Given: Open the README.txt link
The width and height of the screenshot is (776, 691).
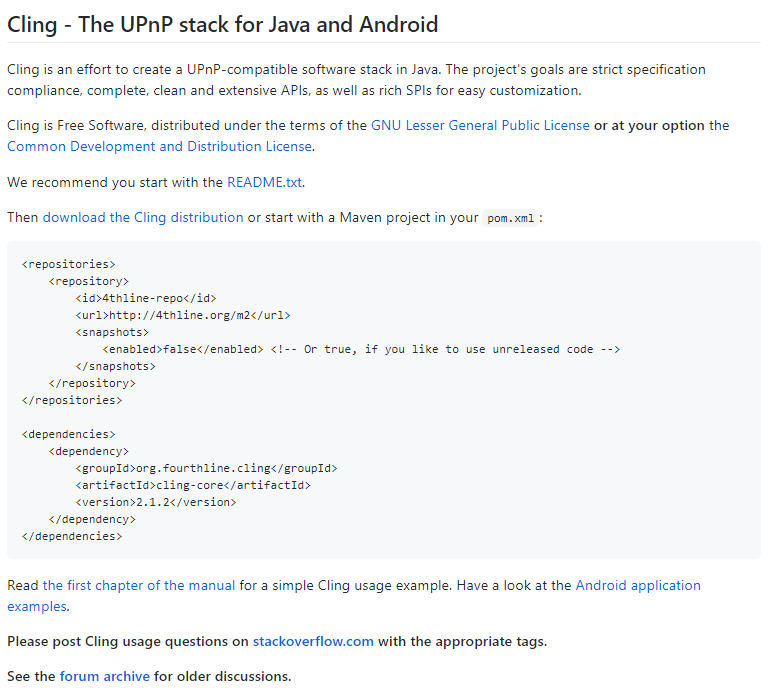Looking at the screenshot, I should (264, 182).
